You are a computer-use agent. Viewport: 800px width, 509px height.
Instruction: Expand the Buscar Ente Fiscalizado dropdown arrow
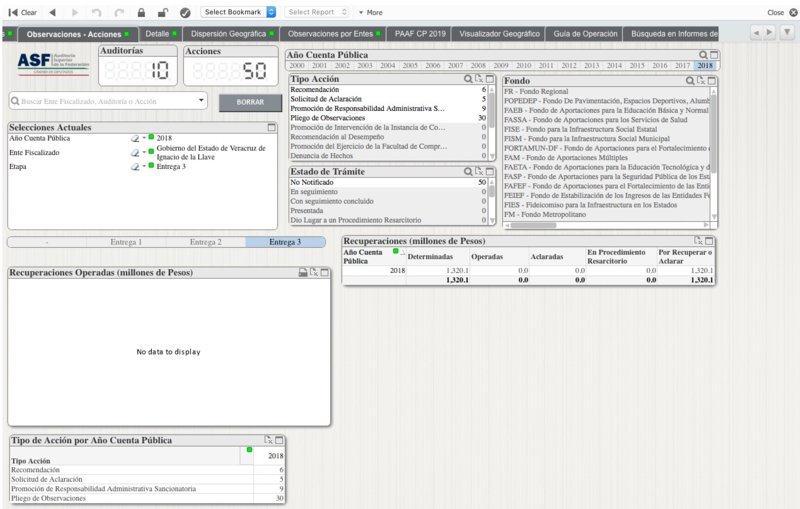click(x=201, y=101)
